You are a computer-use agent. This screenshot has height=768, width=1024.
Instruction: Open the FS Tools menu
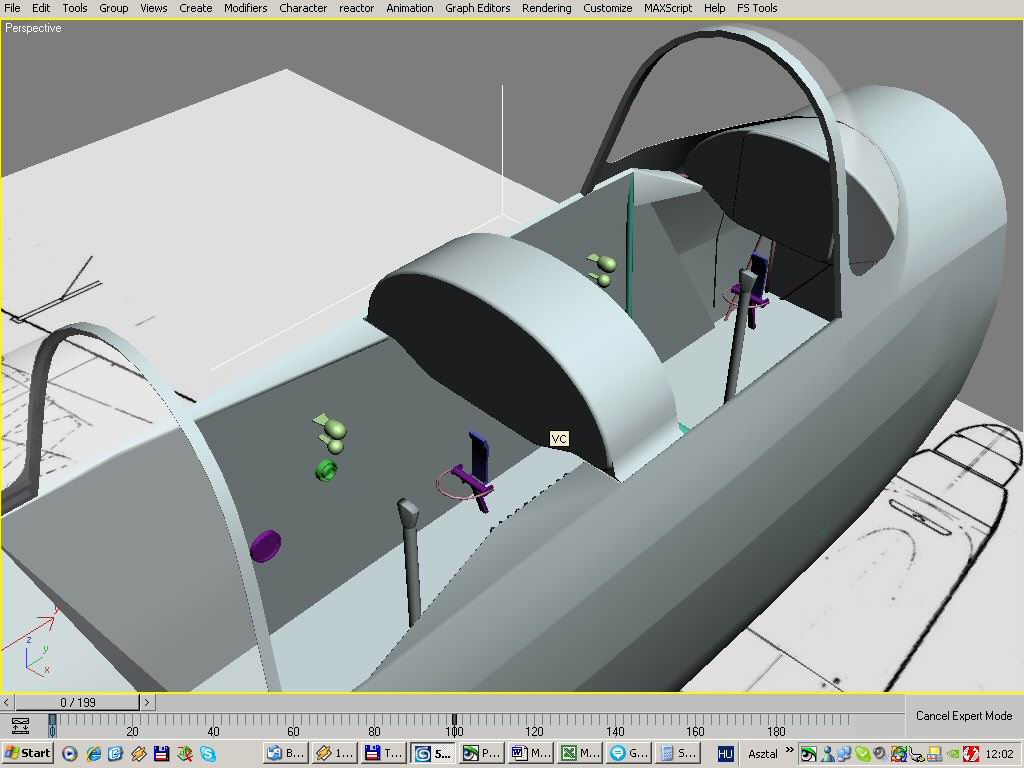pos(757,8)
